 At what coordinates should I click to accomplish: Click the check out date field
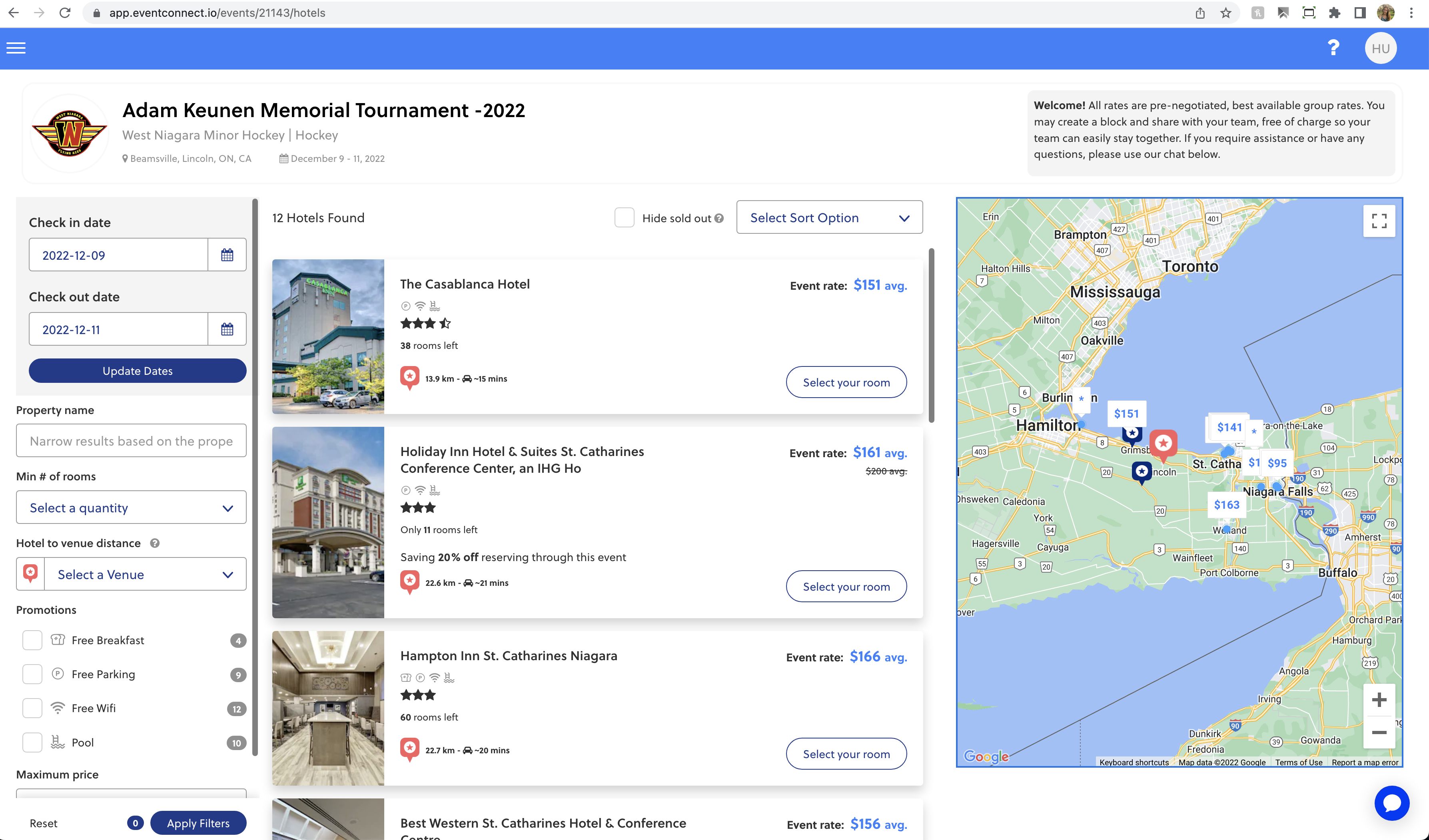pyautogui.click(x=118, y=329)
